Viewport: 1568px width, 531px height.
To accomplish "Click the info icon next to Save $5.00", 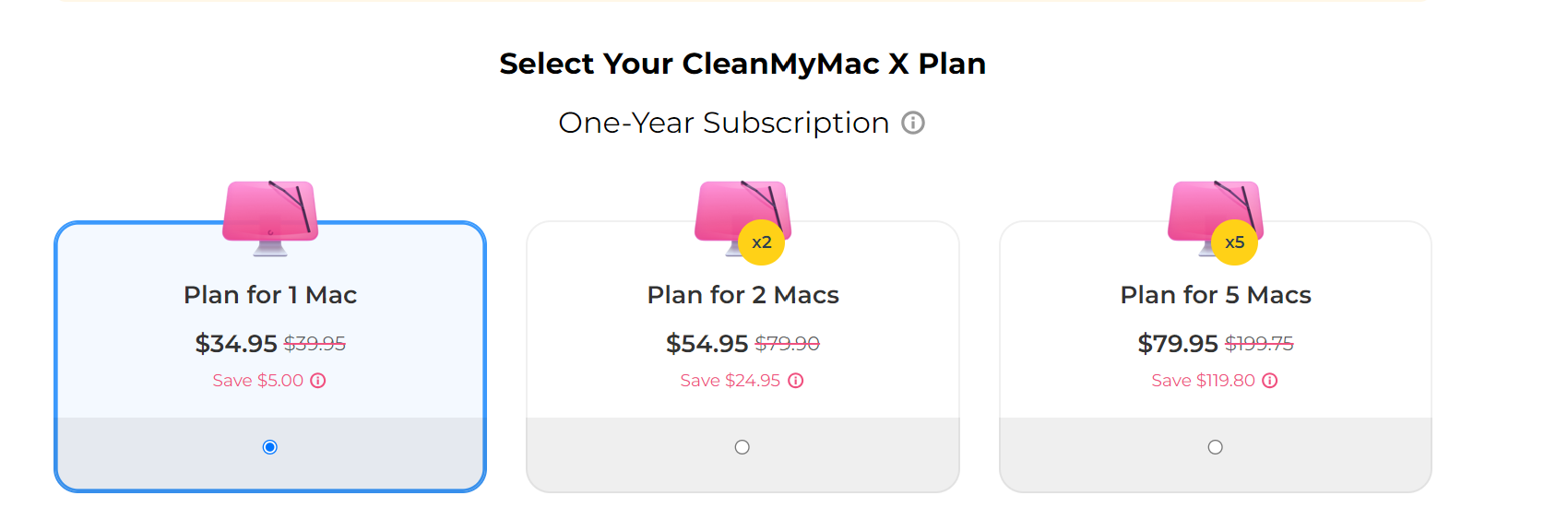I will [318, 381].
